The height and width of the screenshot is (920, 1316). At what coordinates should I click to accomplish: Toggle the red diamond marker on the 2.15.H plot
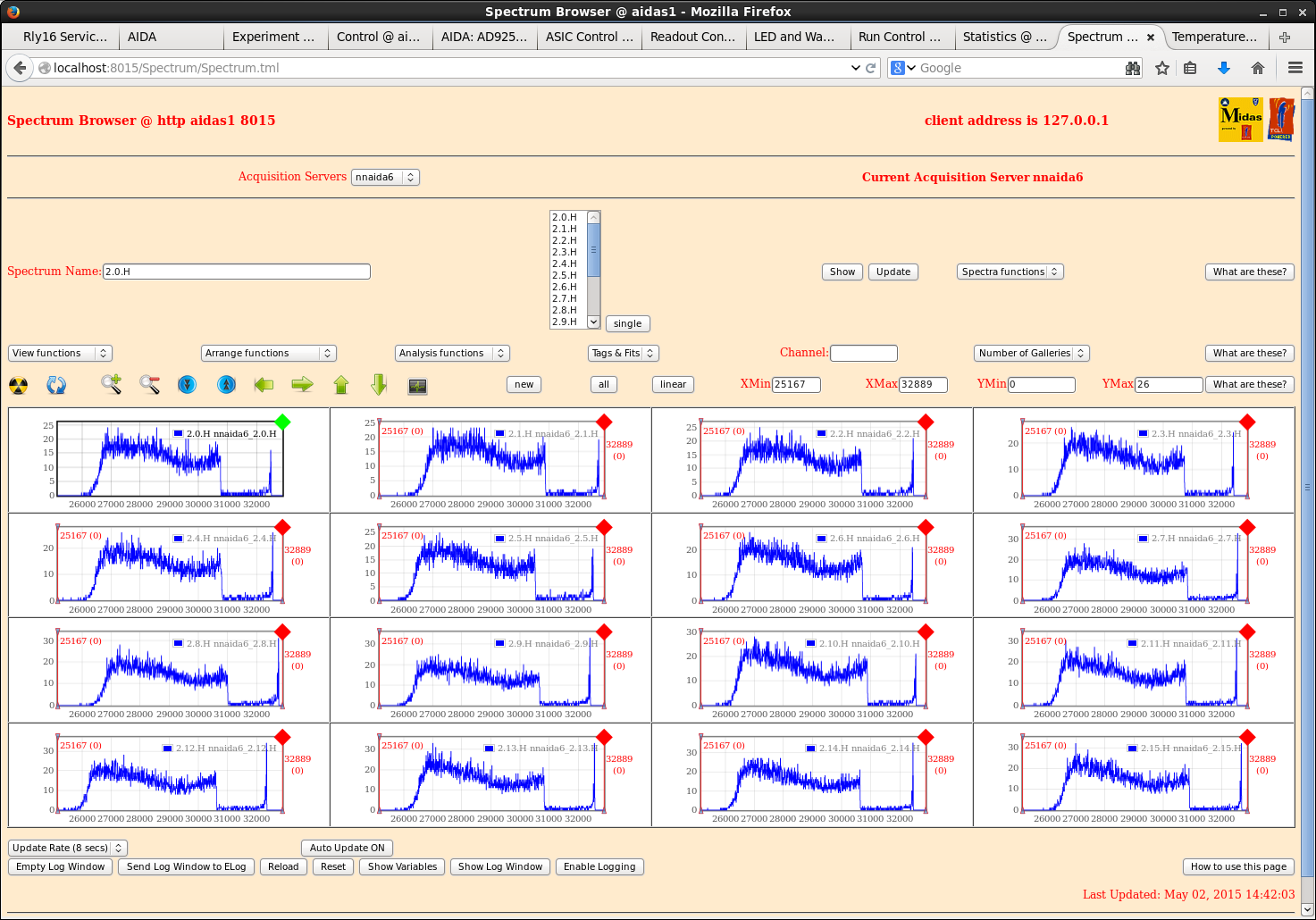1247,737
